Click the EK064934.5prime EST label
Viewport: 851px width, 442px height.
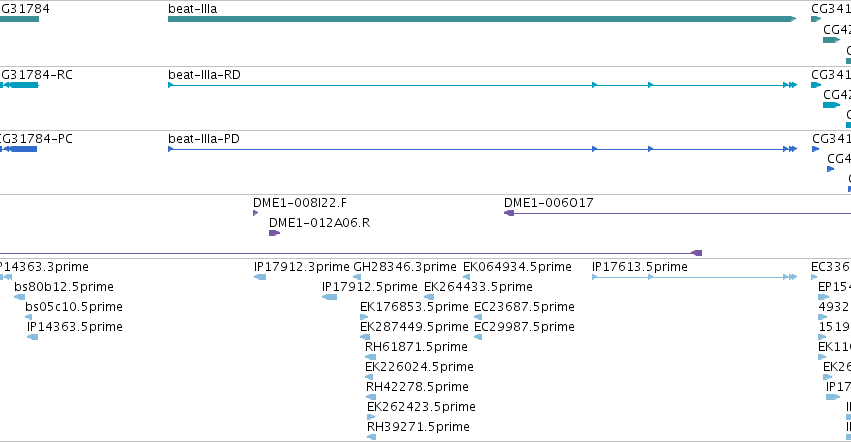(x=517, y=267)
